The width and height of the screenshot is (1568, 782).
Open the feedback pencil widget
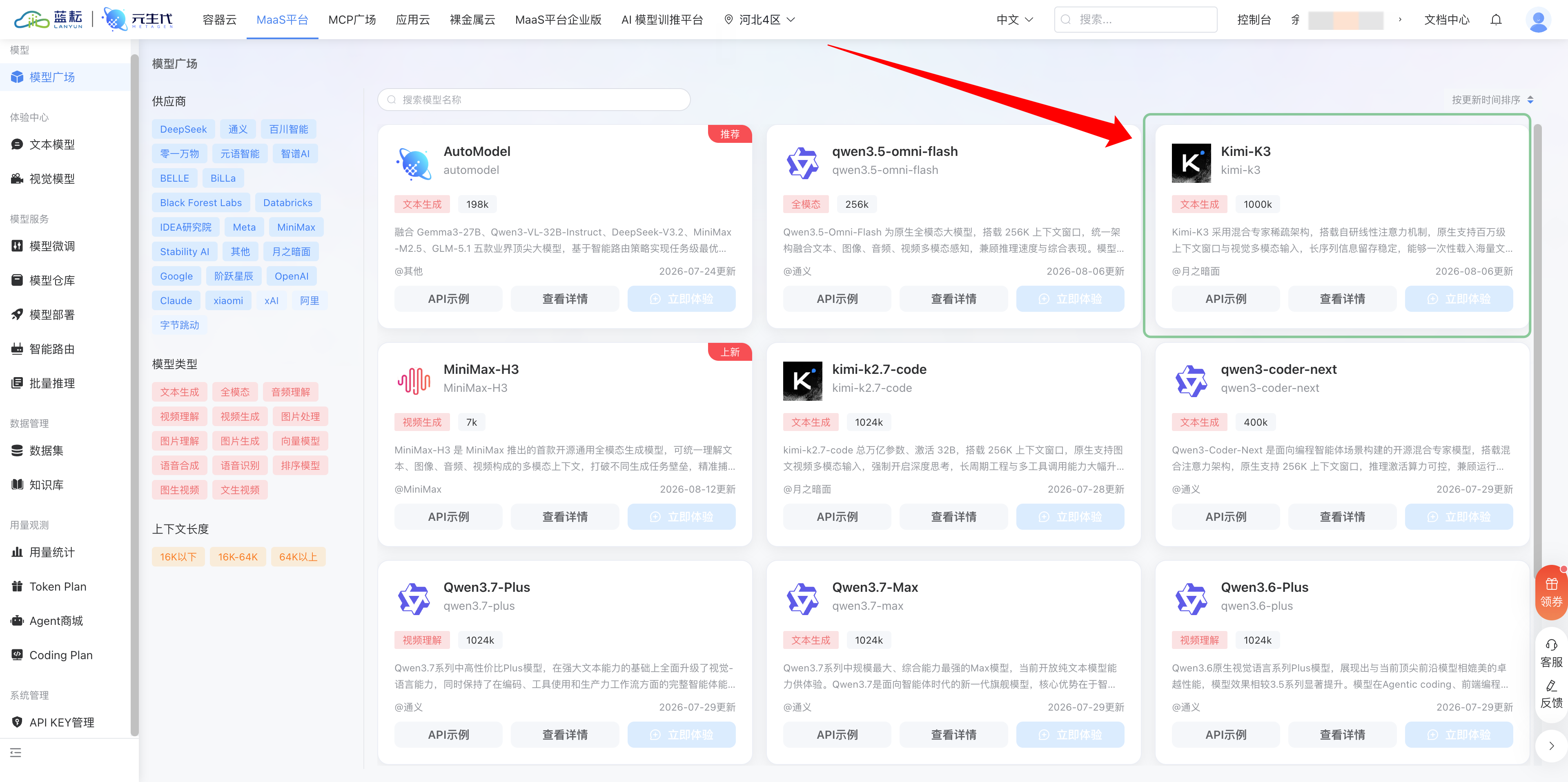[1551, 694]
